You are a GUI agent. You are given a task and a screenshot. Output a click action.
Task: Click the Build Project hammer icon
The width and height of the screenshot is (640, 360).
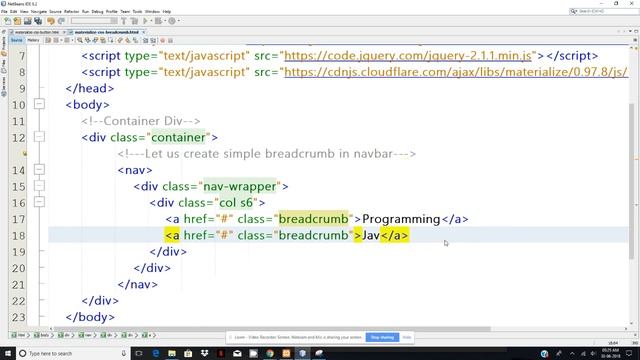[x=124, y=21]
